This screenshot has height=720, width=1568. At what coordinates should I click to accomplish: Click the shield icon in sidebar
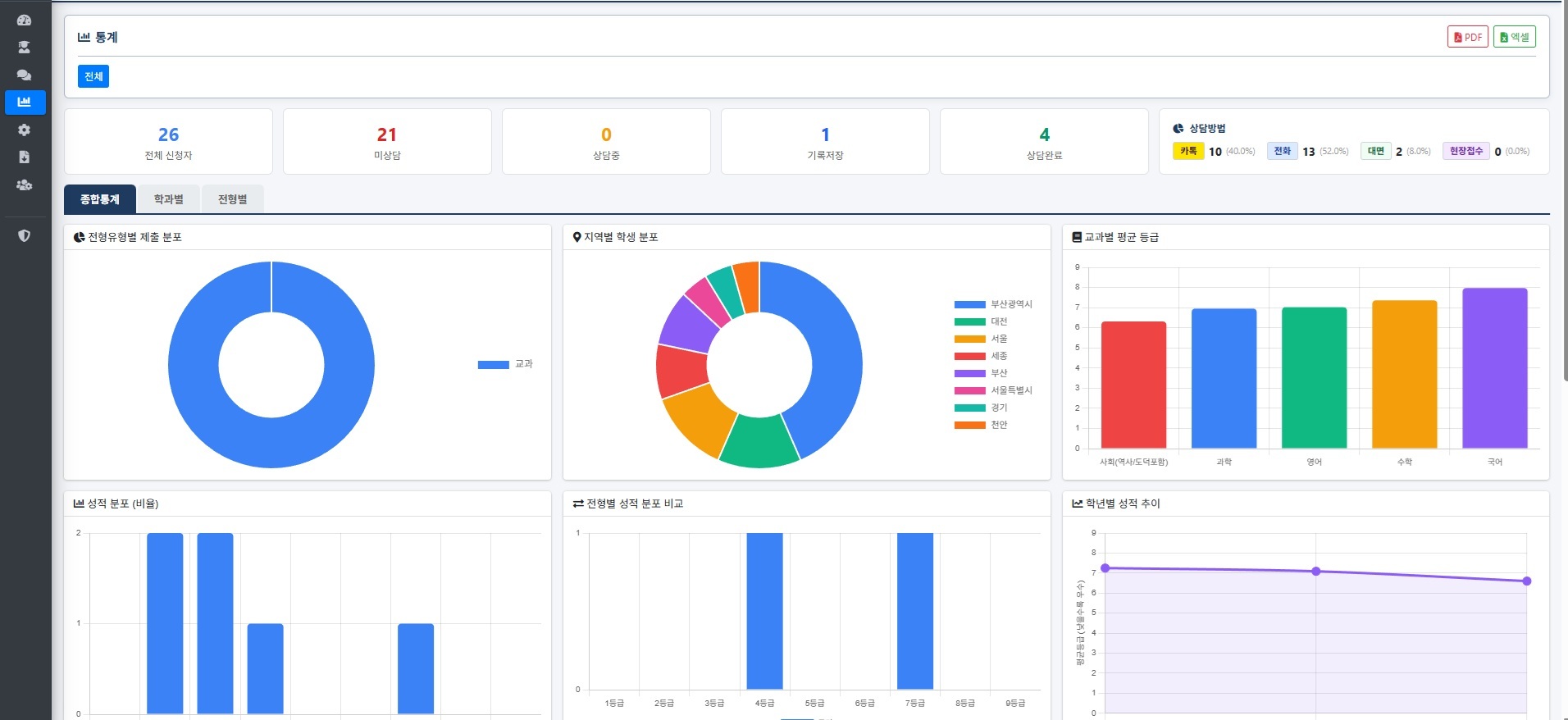pos(24,236)
